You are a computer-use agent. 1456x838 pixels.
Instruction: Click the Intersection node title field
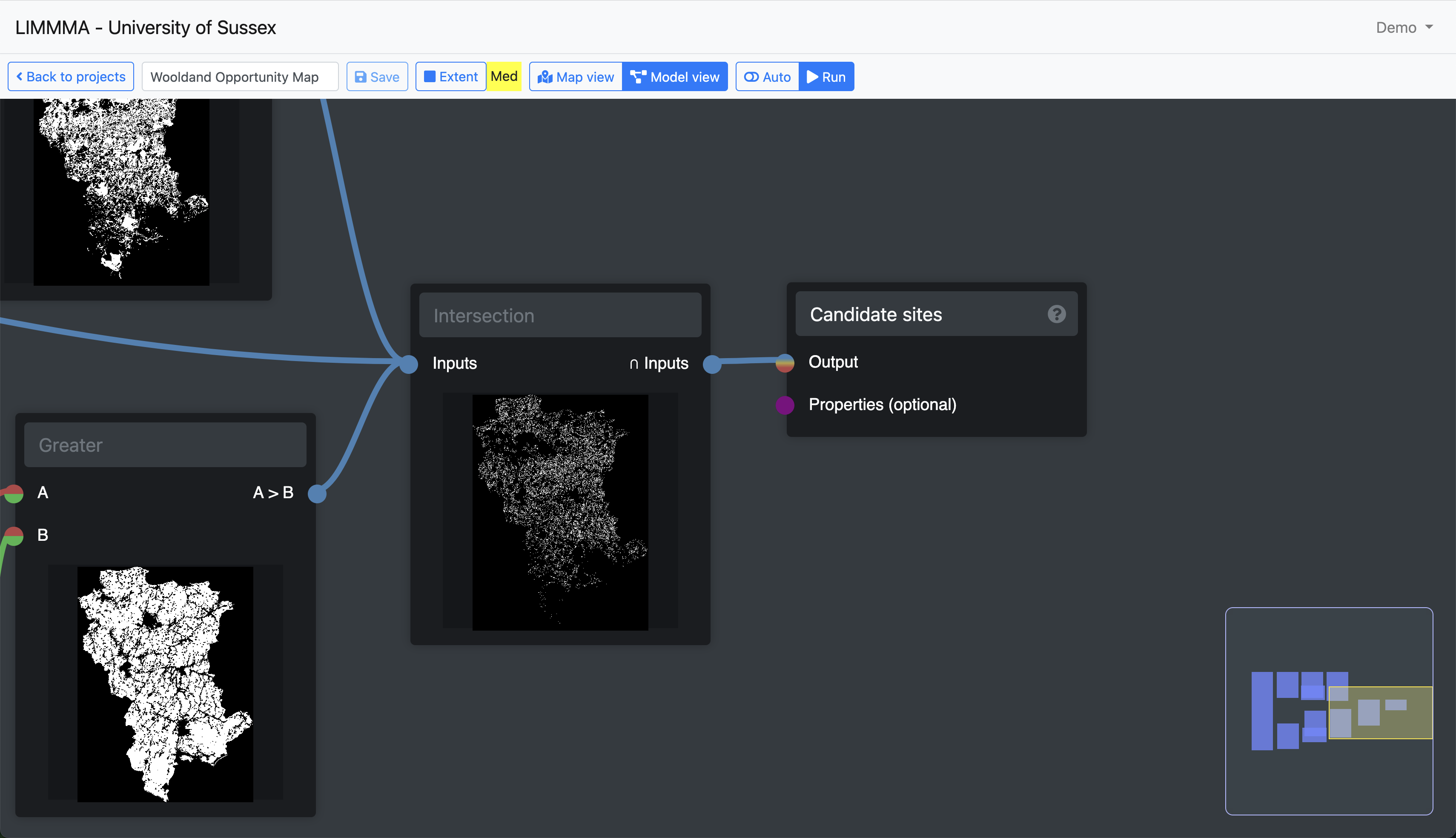(x=560, y=316)
